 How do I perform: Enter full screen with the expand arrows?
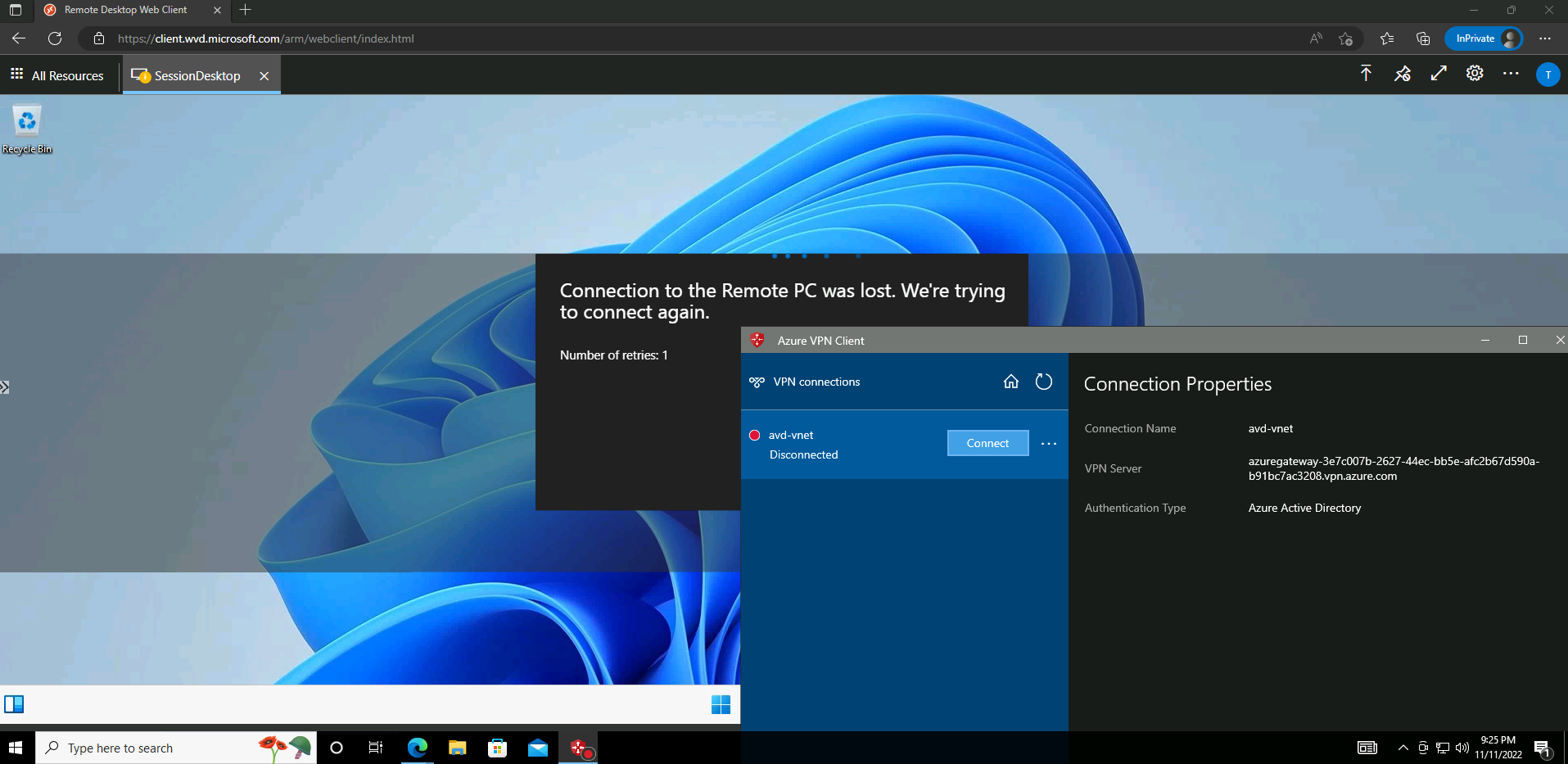(x=1439, y=74)
